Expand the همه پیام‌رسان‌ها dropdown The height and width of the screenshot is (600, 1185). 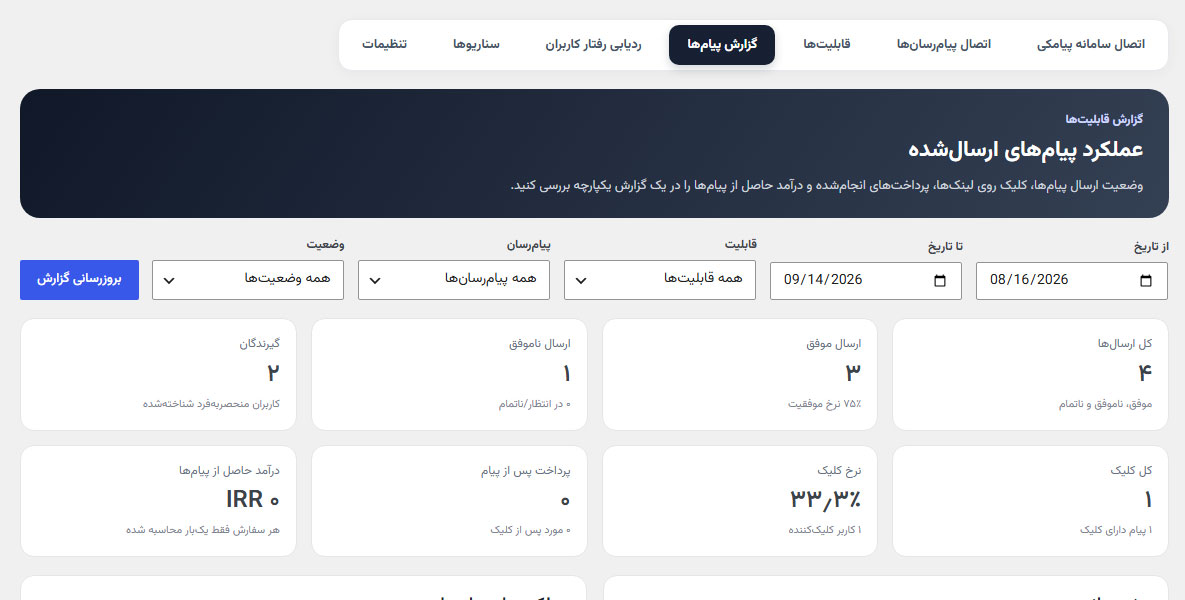(453, 280)
